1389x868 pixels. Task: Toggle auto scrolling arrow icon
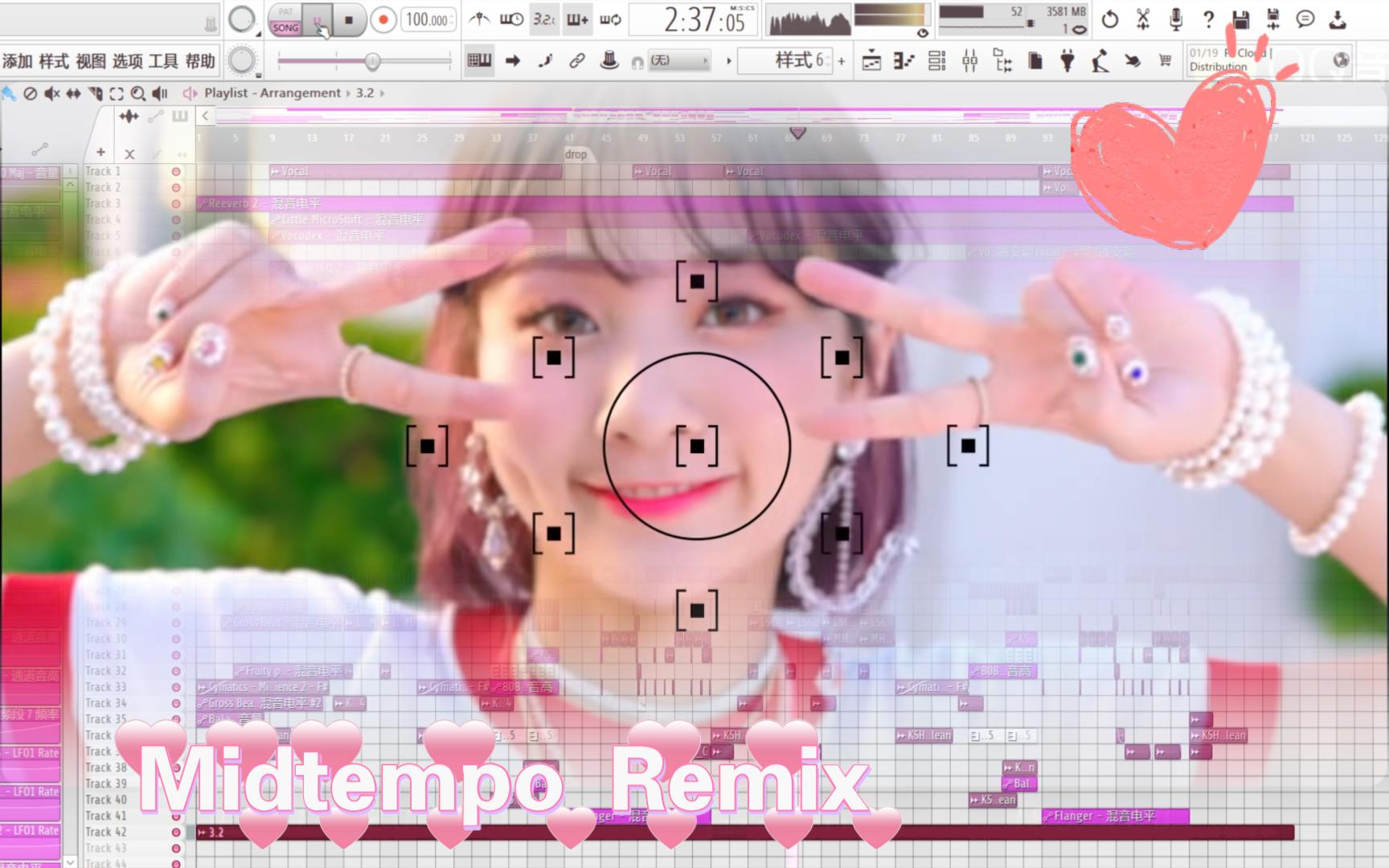click(512, 60)
